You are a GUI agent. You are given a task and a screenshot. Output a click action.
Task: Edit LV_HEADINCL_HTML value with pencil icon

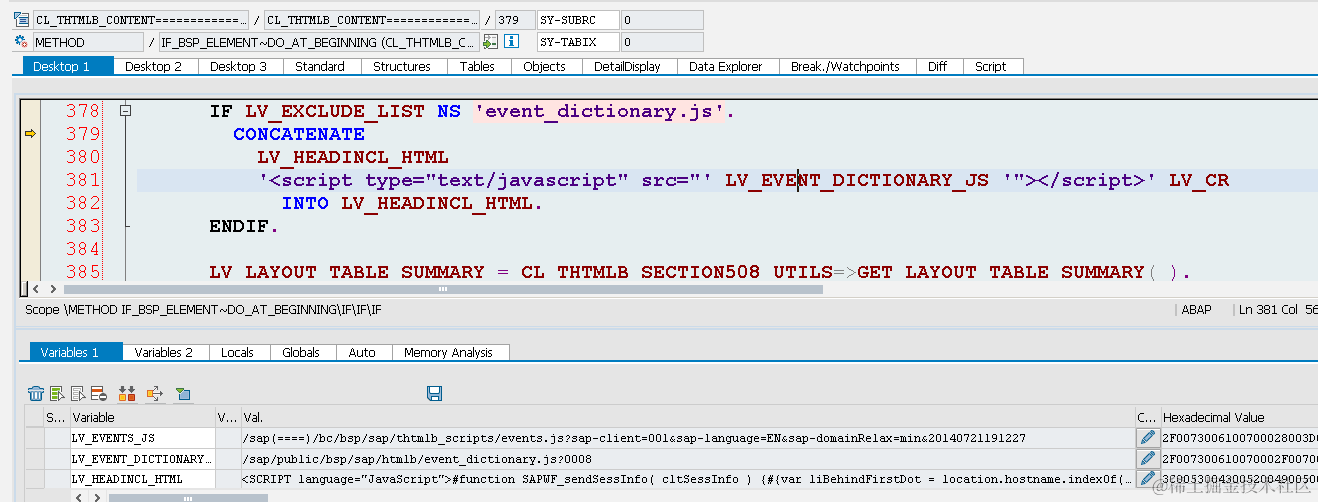(1147, 480)
